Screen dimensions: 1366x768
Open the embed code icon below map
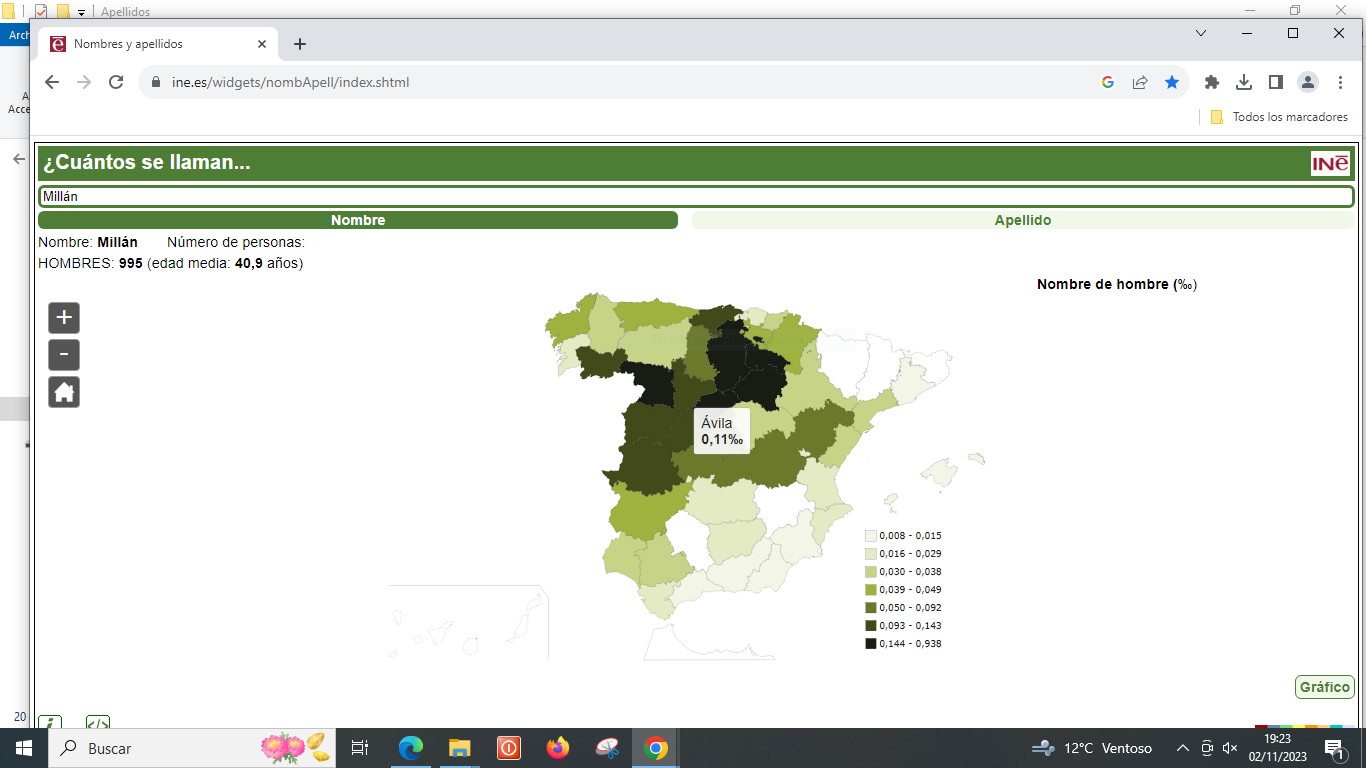[x=97, y=722]
